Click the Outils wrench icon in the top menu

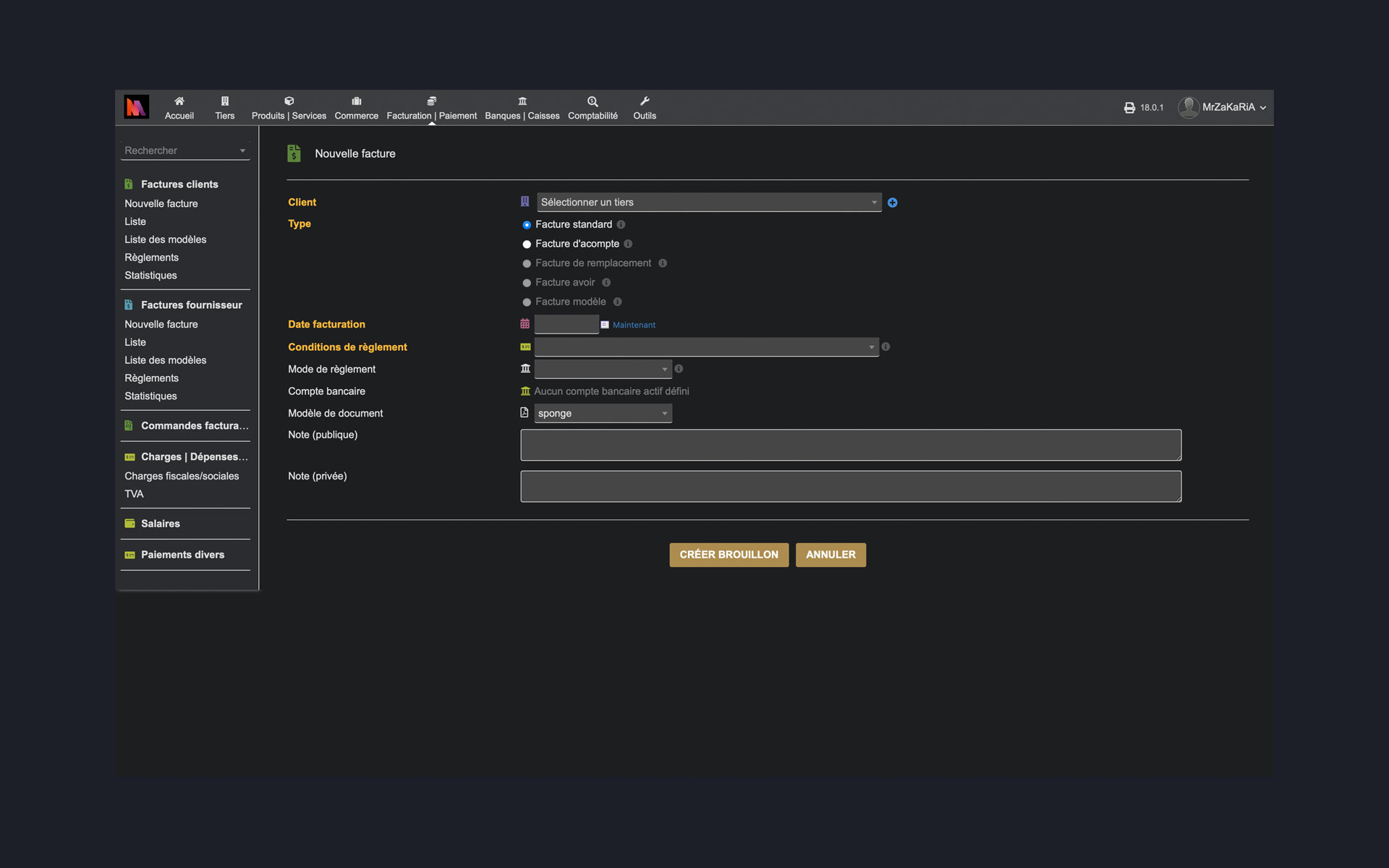[644, 107]
